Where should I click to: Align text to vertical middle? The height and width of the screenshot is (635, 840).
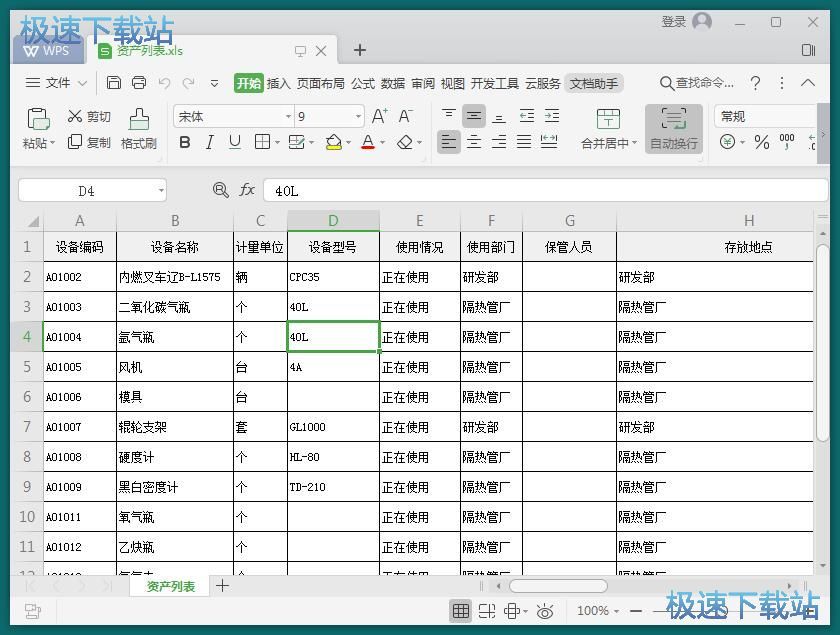pos(474,116)
